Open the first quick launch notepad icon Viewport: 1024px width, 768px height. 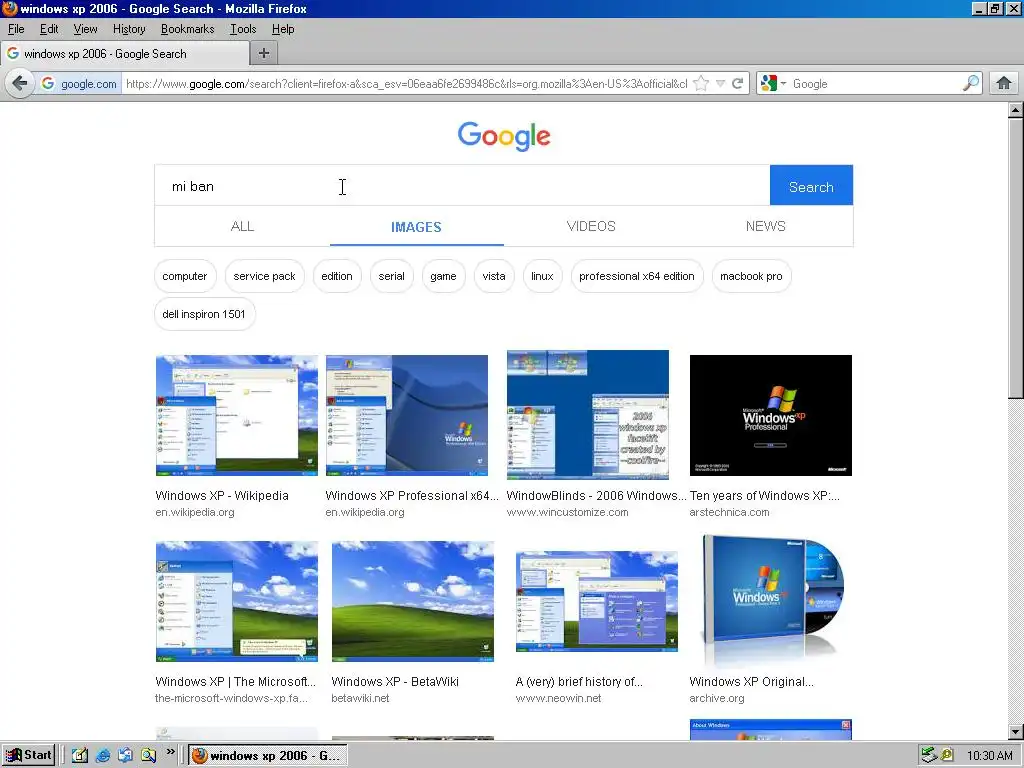click(80, 755)
